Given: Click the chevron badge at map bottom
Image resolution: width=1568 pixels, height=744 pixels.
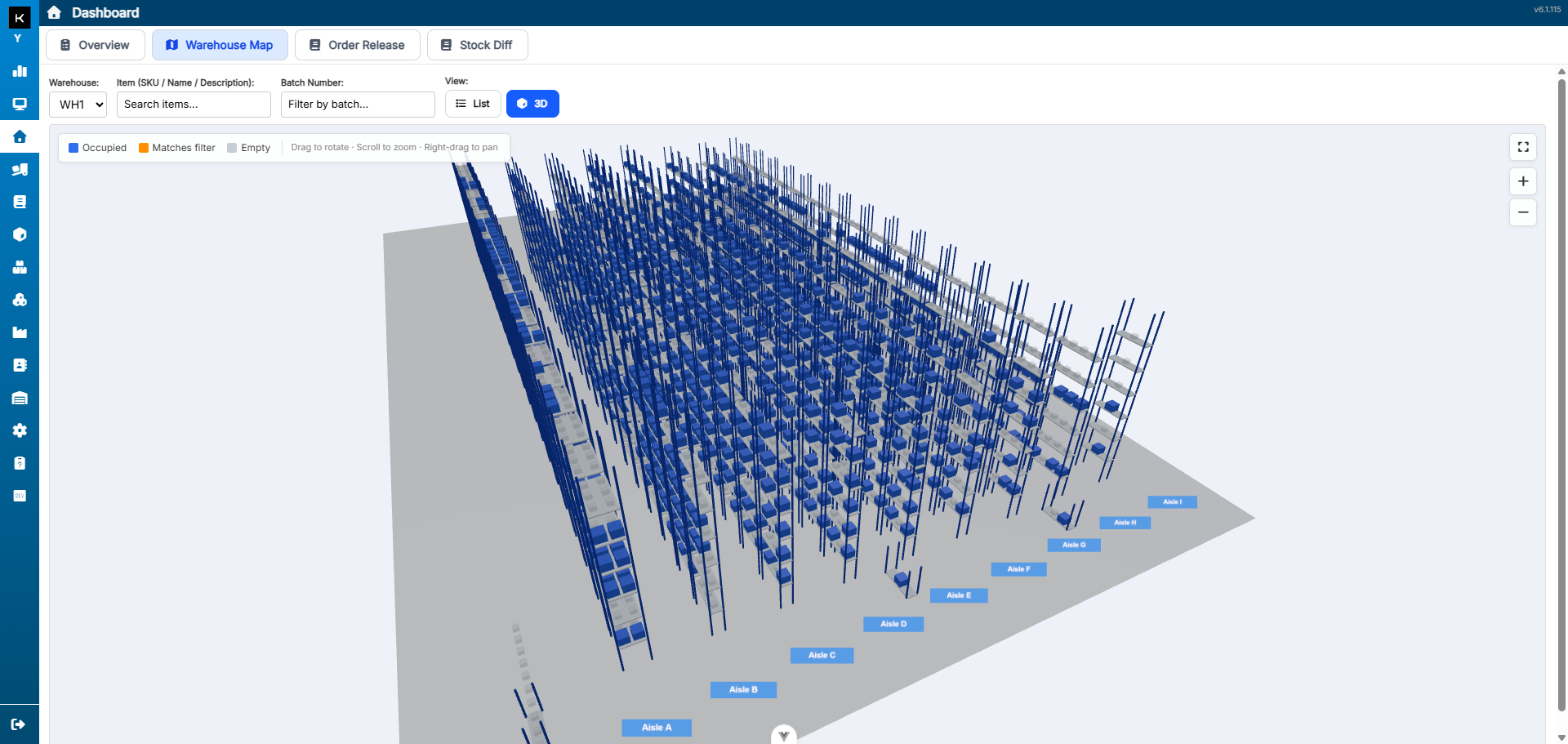Looking at the screenshot, I should 784,735.
